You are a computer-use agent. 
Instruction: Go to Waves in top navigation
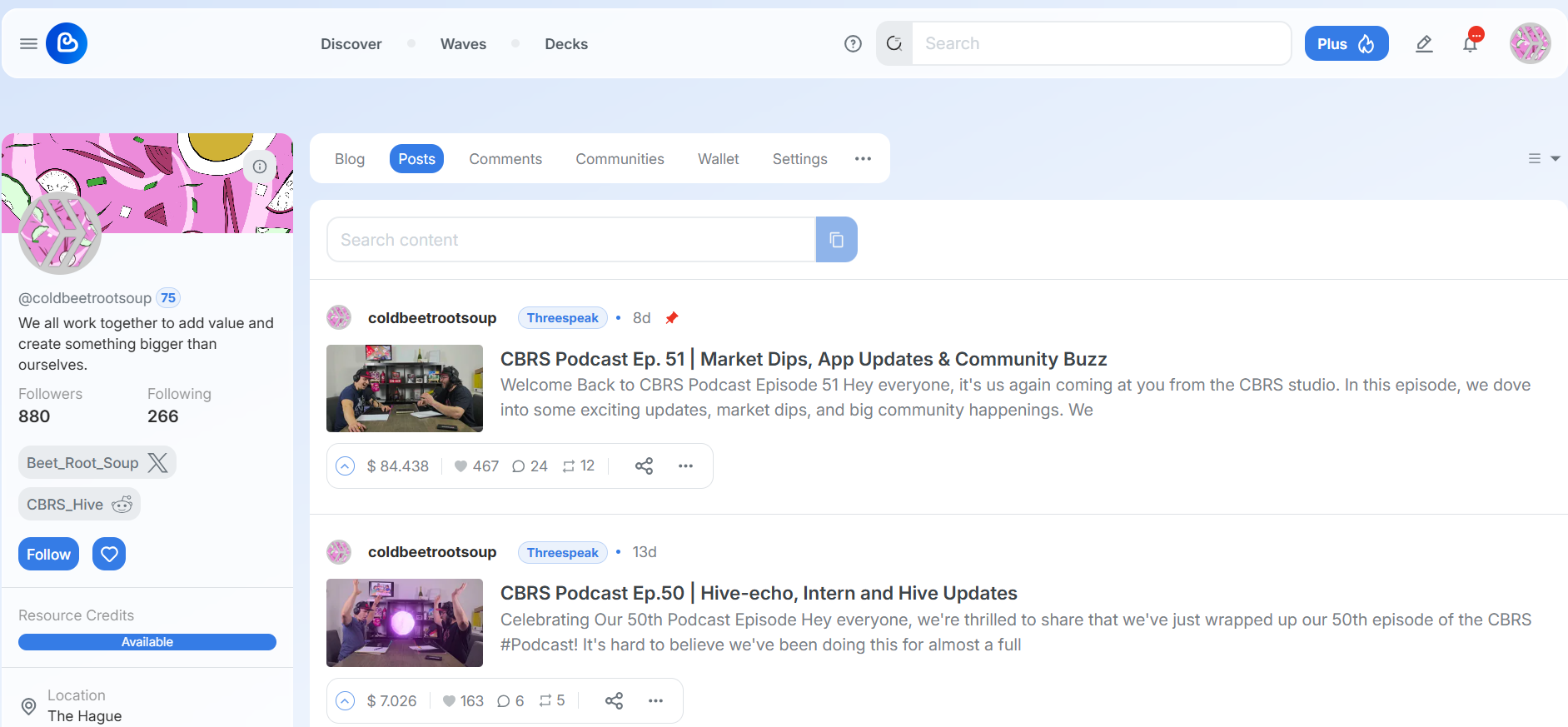[463, 43]
